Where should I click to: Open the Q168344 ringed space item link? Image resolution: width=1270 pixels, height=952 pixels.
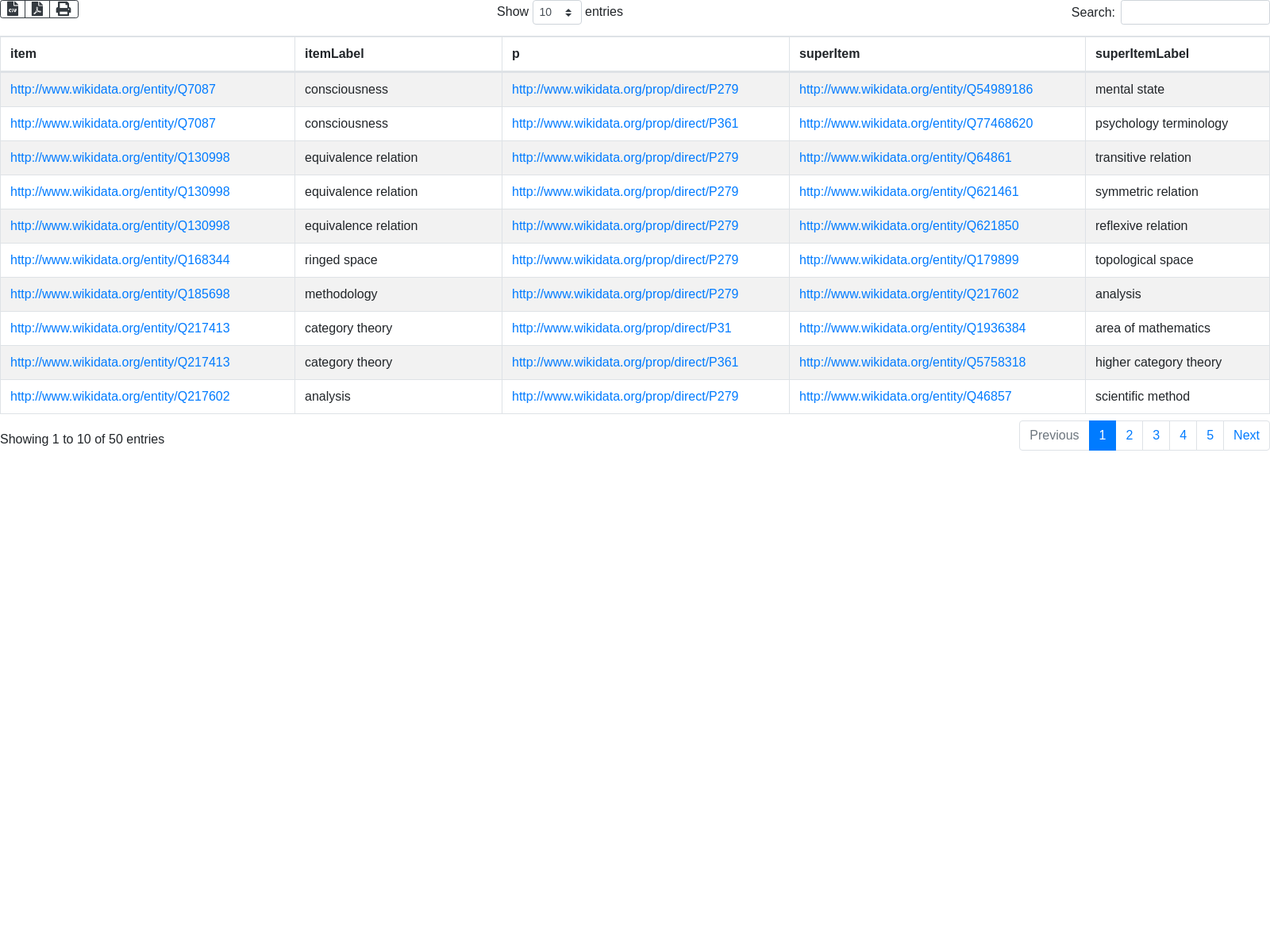120,260
